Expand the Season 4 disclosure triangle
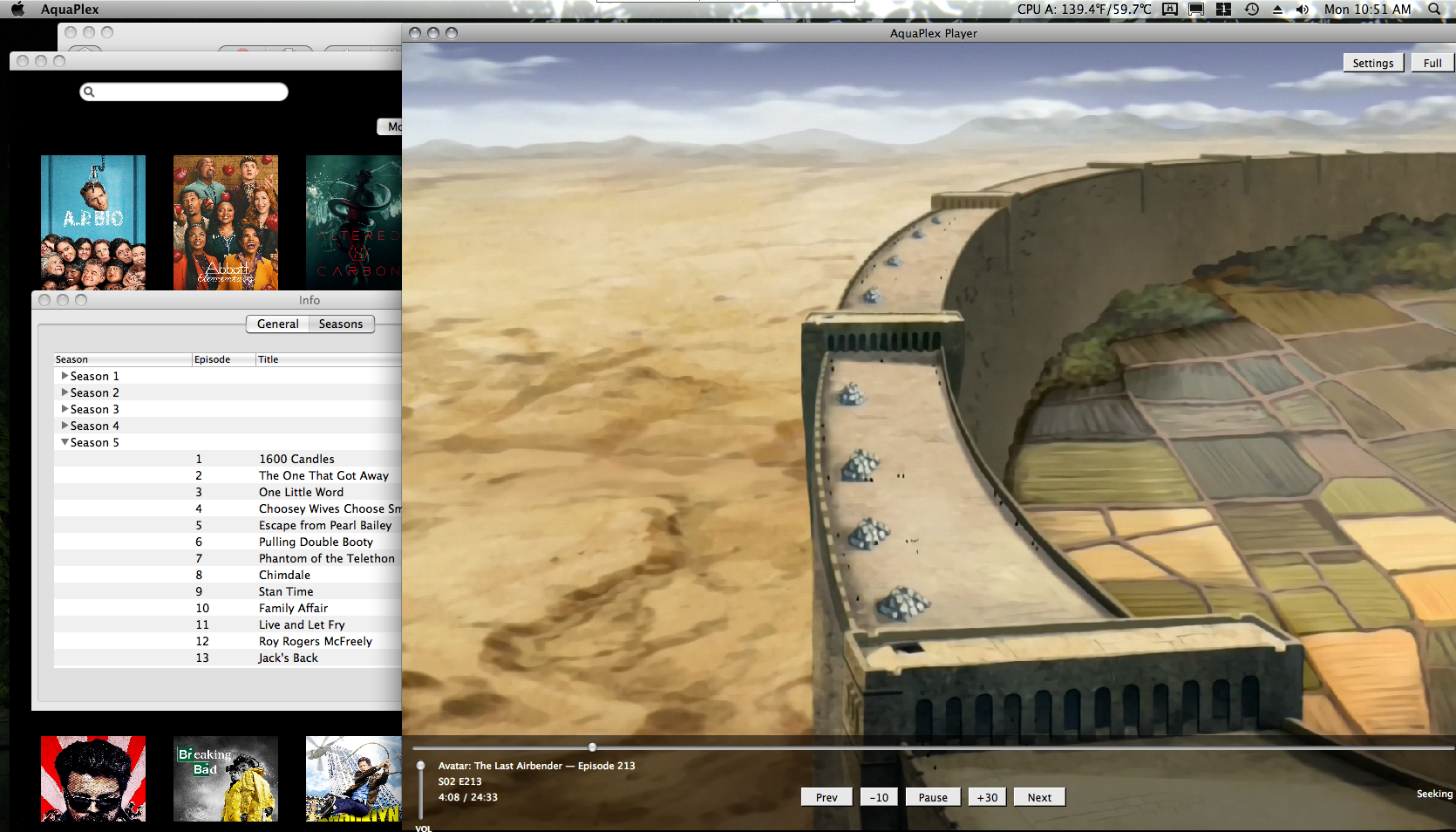This screenshot has height=832, width=1456. [65, 426]
